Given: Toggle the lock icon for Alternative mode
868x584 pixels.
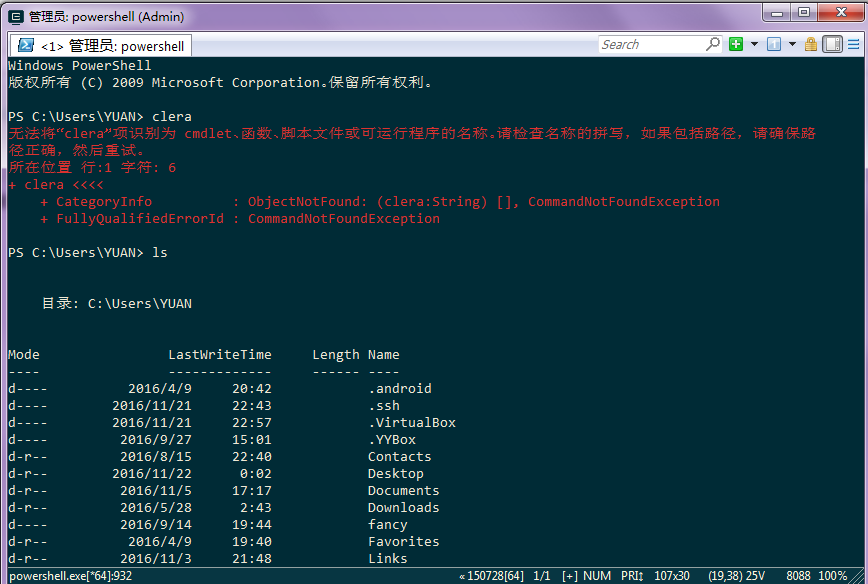Looking at the screenshot, I should (811, 44).
